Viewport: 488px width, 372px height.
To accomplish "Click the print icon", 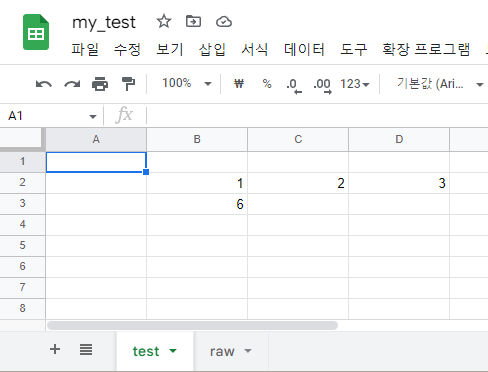I will point(100,84).
